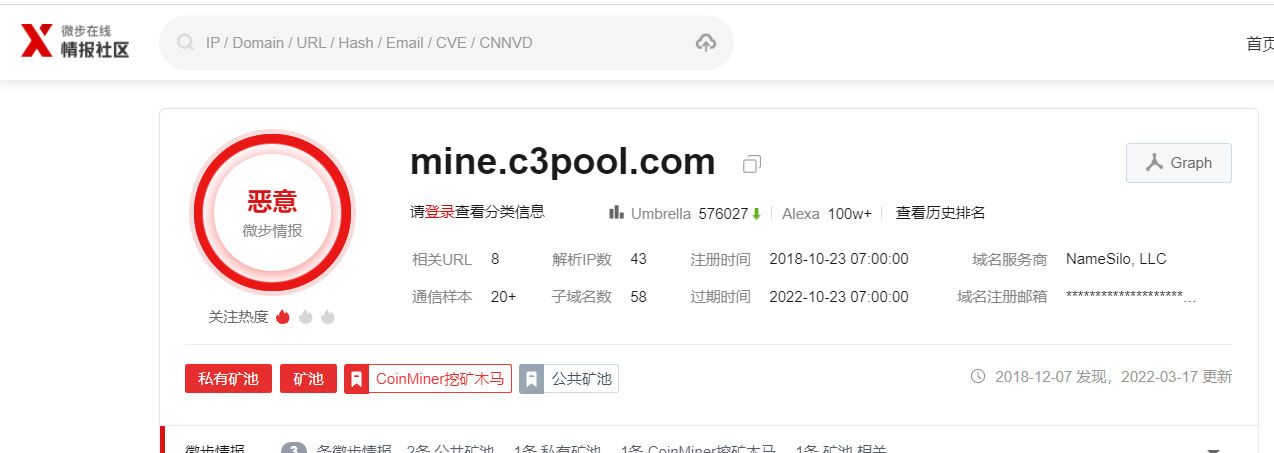Click the search magnifier icon

tap(185, 42)
